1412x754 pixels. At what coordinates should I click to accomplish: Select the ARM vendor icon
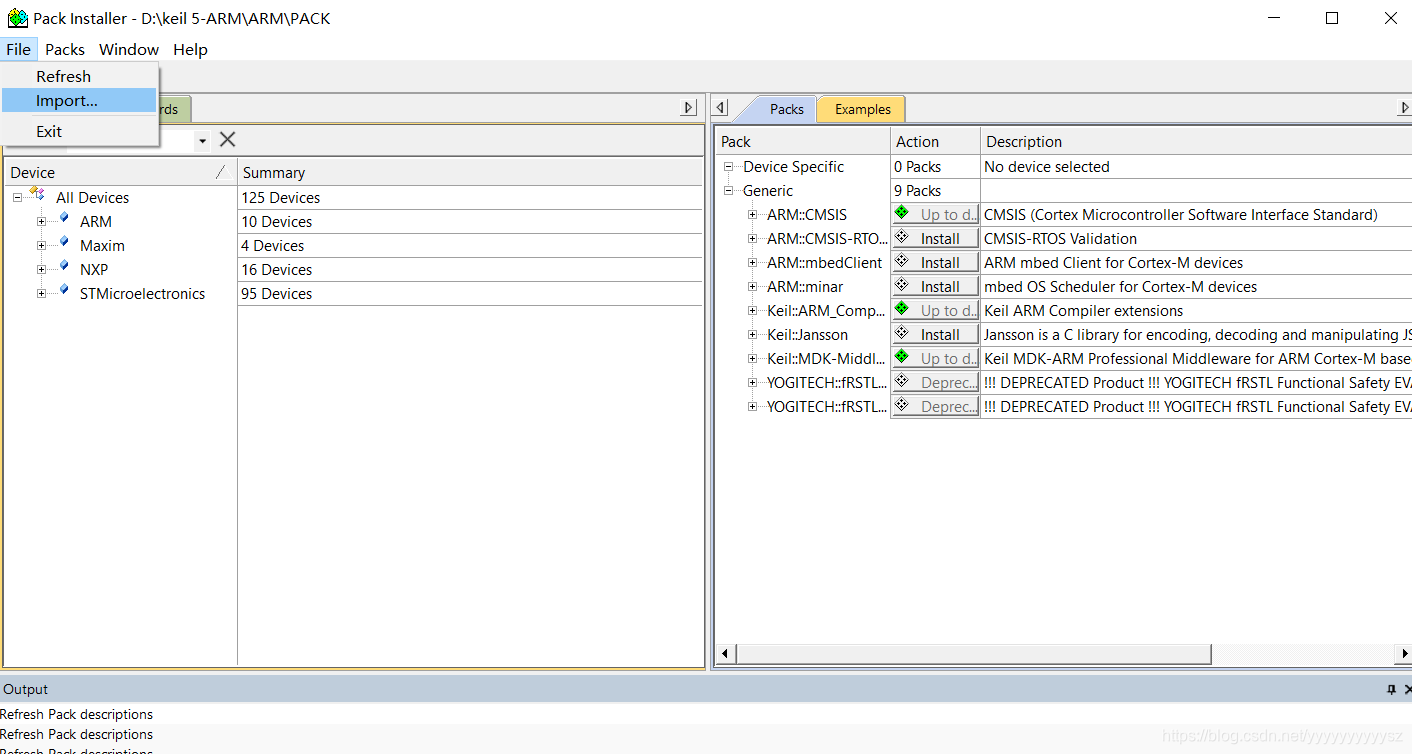pos(64,218)
